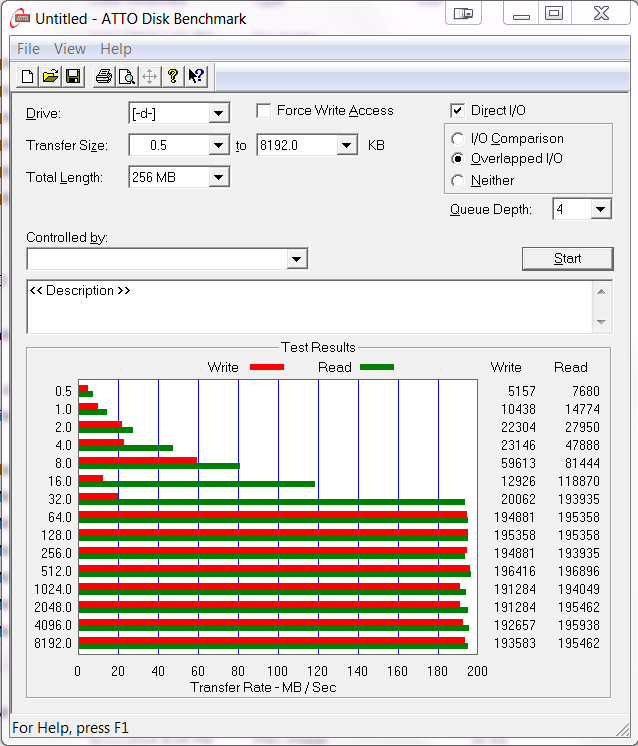Open the Total Length dropdown

219,178
